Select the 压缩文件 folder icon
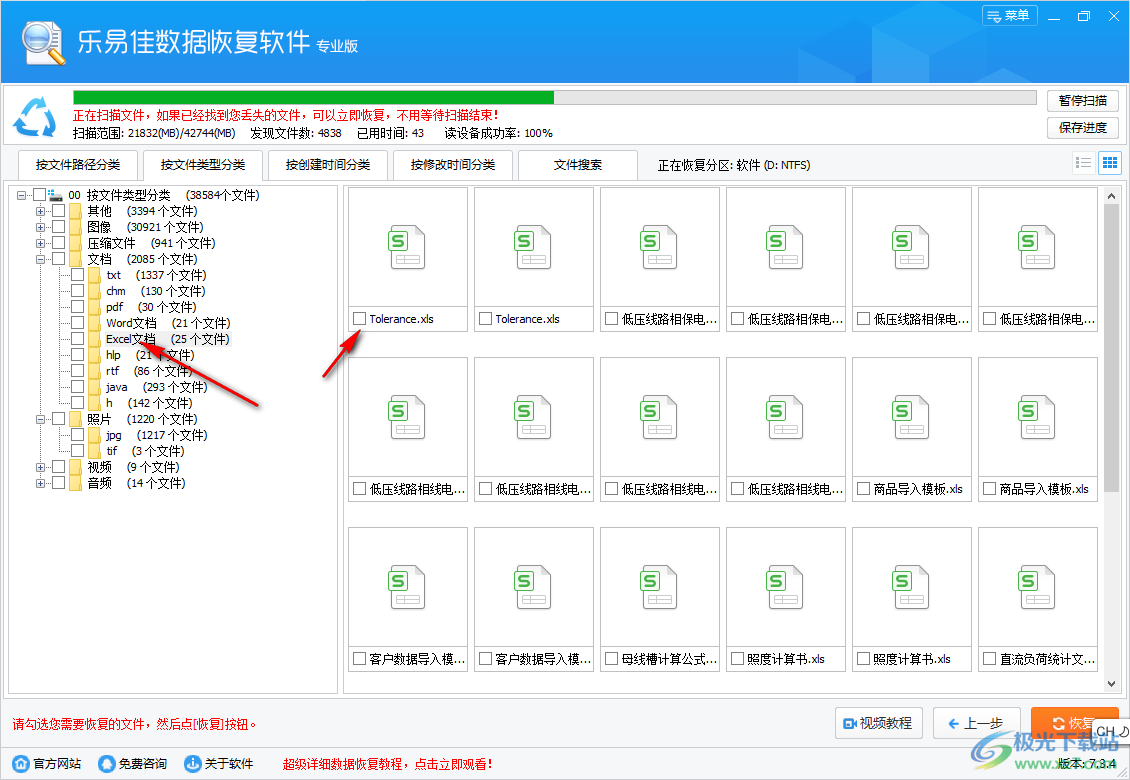Screen dimensions: 1130x780 (x=76, y=243)
